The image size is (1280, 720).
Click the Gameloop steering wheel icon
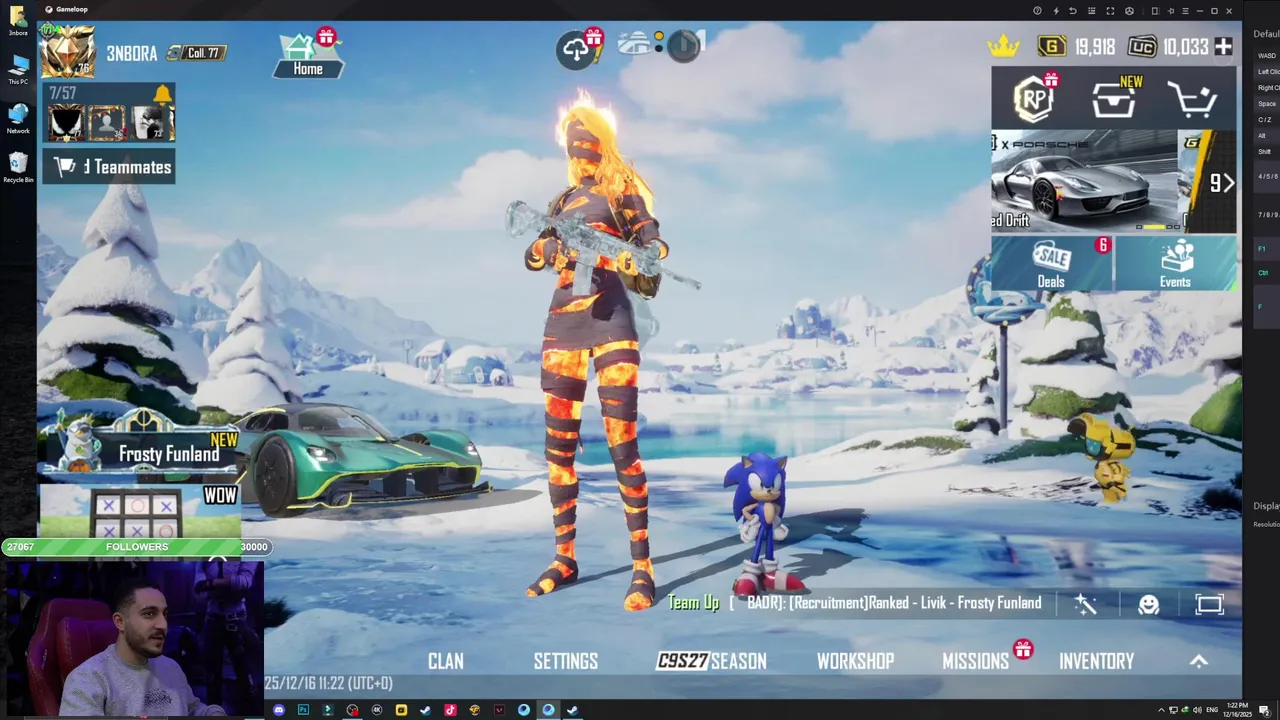(1129, 11)
